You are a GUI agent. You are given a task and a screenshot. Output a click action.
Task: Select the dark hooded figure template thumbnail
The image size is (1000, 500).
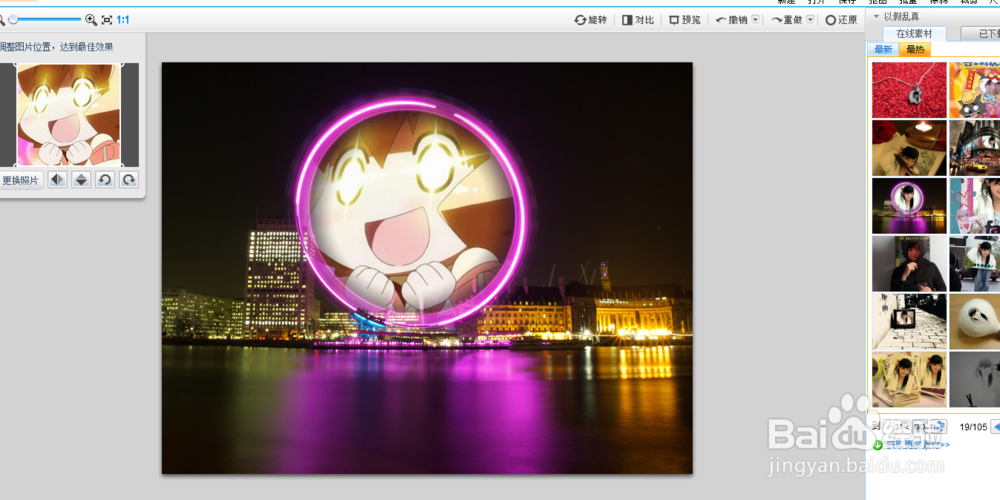pyautogui.click(x=909, y=264)
